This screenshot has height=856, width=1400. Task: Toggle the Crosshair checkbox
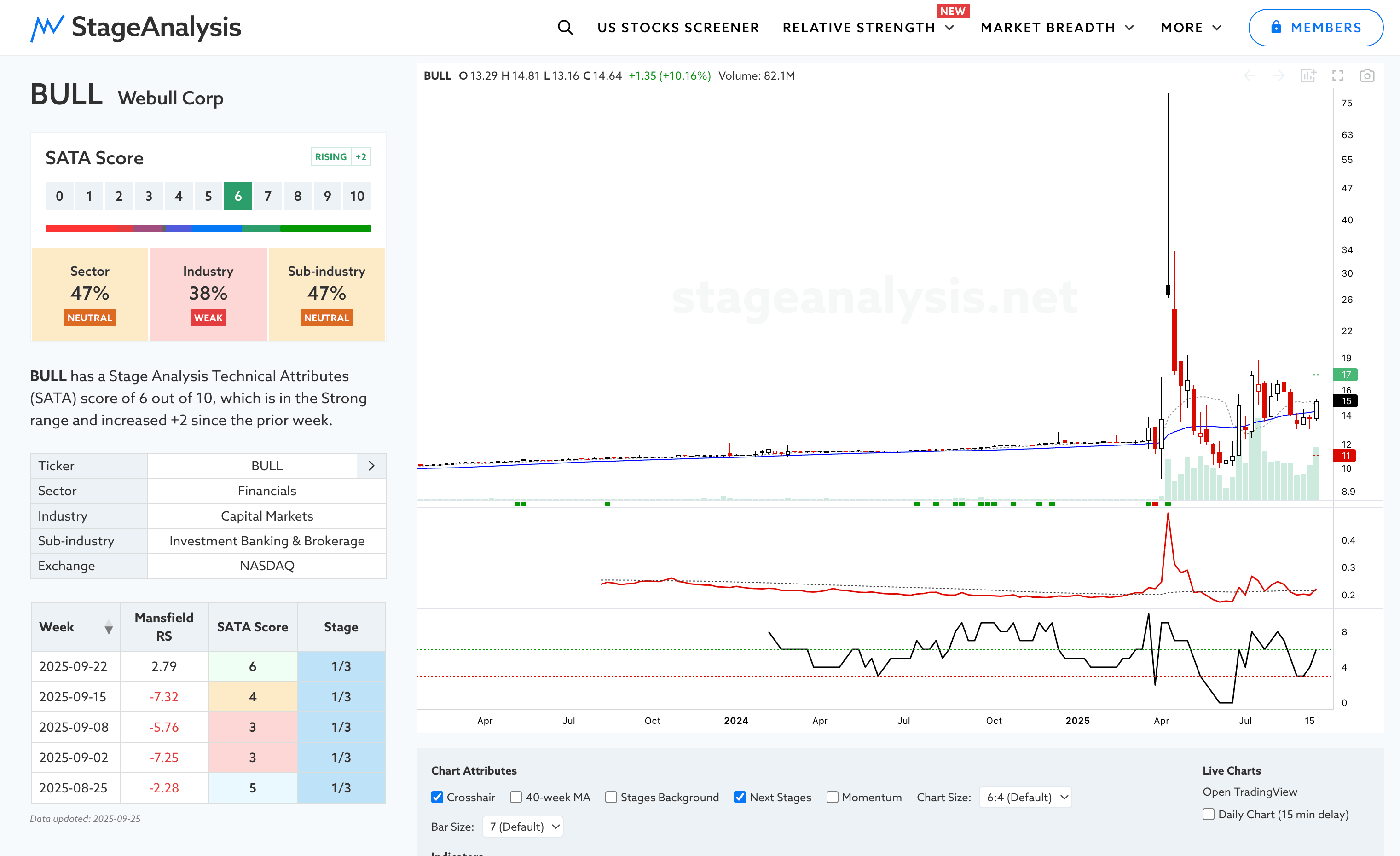(x=437, y=797)
